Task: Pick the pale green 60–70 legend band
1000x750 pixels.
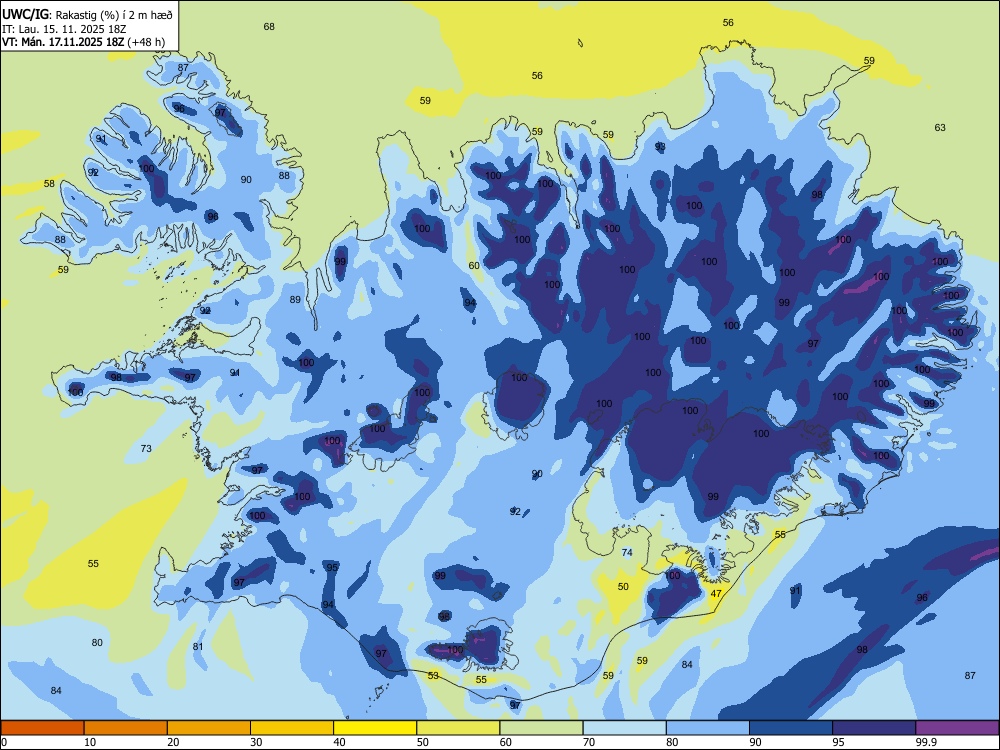Action: tap(541, 728)
